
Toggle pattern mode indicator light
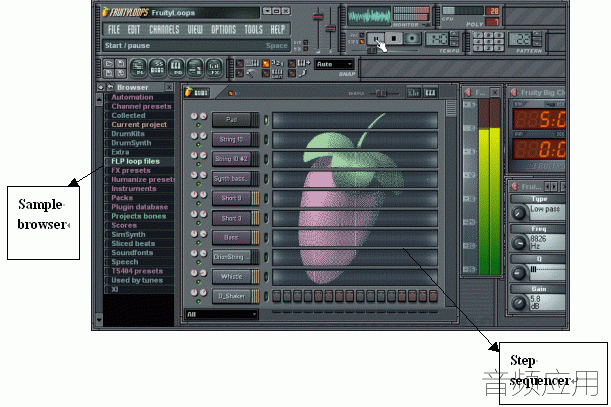(362, 35)
